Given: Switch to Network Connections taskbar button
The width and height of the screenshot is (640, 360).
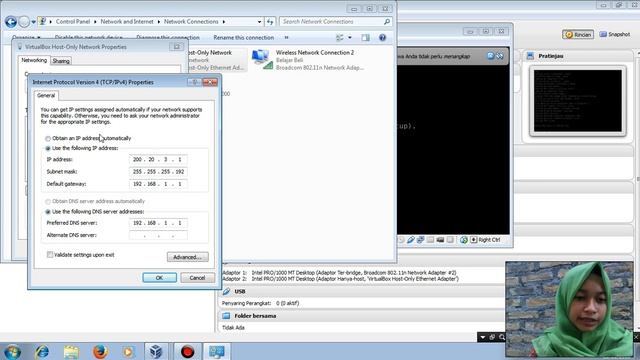Looking at the screenshot, I should [x=217, y=351].
